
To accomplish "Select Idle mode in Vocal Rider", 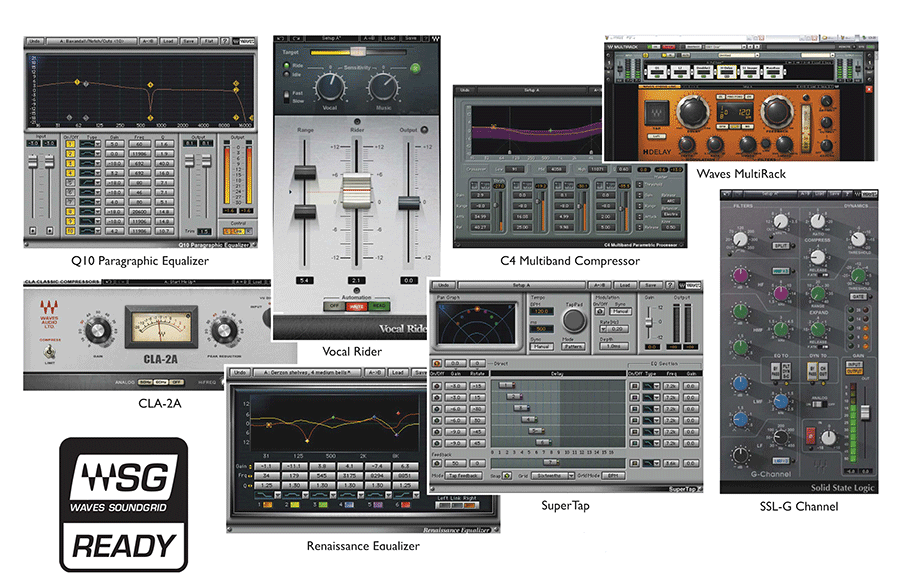I will (x=286, y=75).
